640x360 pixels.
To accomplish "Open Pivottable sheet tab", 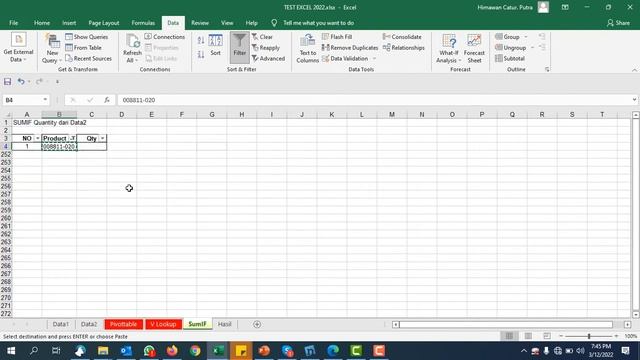I will pos(124,324).
